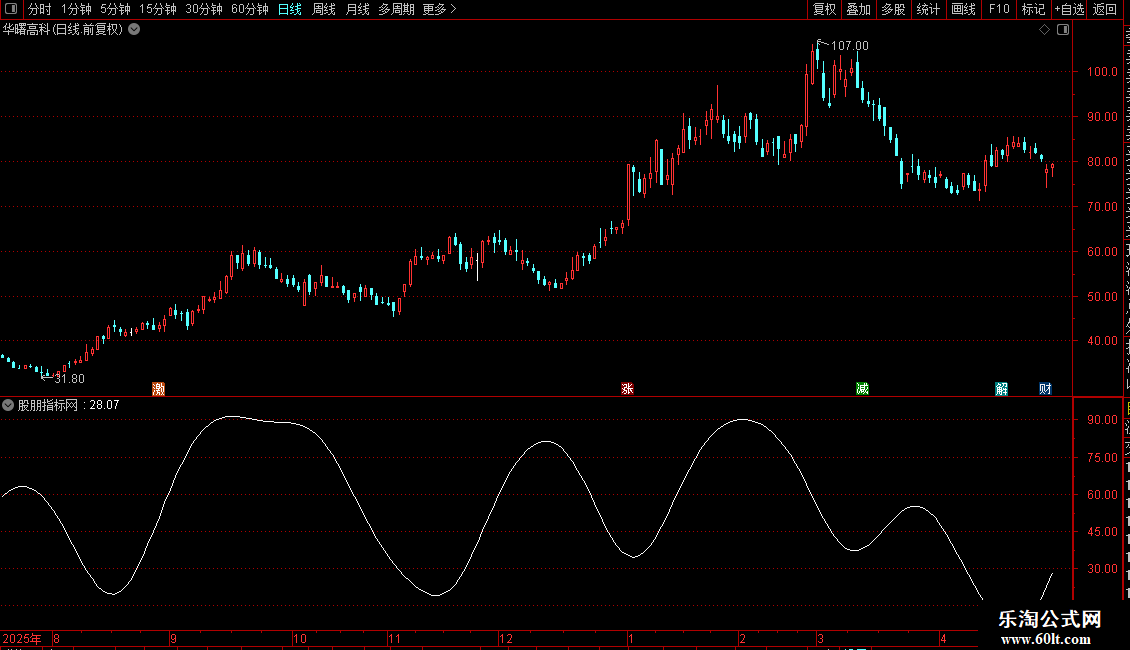
Task: Expand the 华曙高科 chart title dropdown
Action: [134, 30]
